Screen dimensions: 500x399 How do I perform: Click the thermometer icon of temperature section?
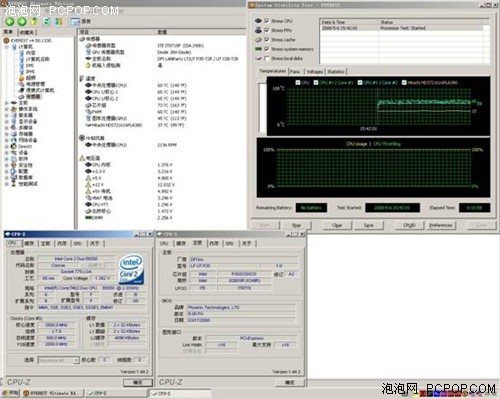click(x=82, y=78)
